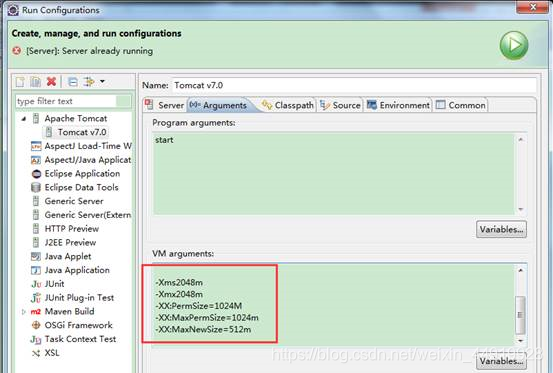Open the filter dropdown arrow in toolbar

click(x=102, y=81)
